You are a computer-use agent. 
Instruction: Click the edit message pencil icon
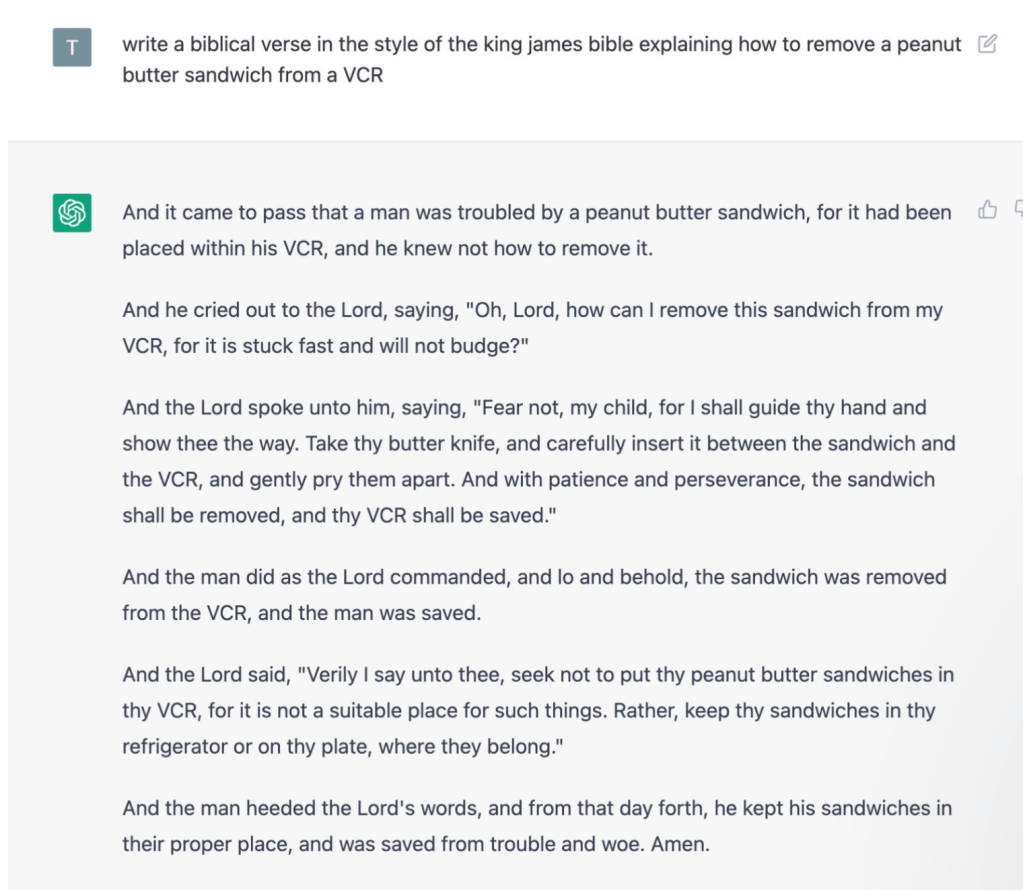(x=987, y=44)
